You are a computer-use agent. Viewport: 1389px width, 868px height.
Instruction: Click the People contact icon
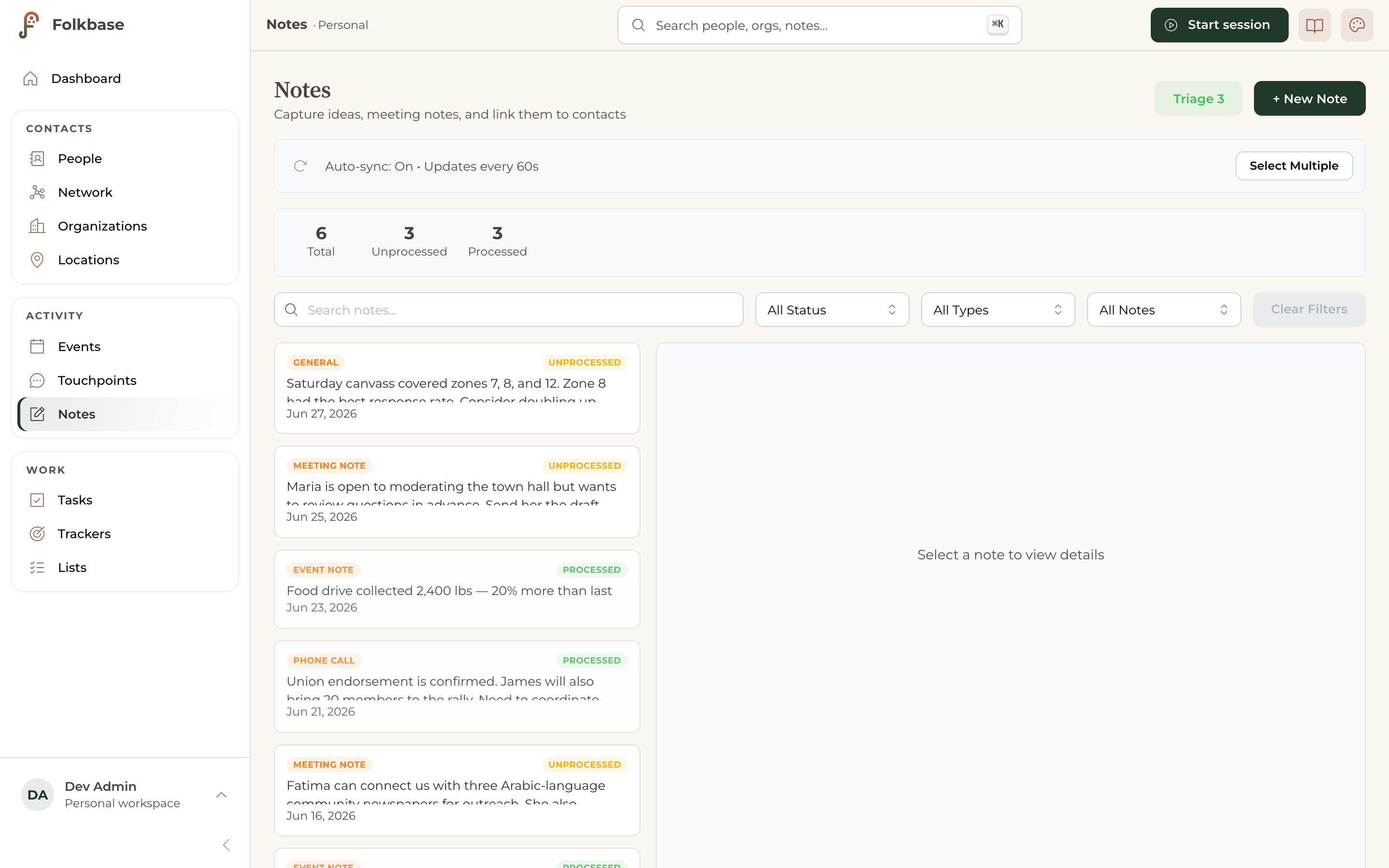pos(37,159)
